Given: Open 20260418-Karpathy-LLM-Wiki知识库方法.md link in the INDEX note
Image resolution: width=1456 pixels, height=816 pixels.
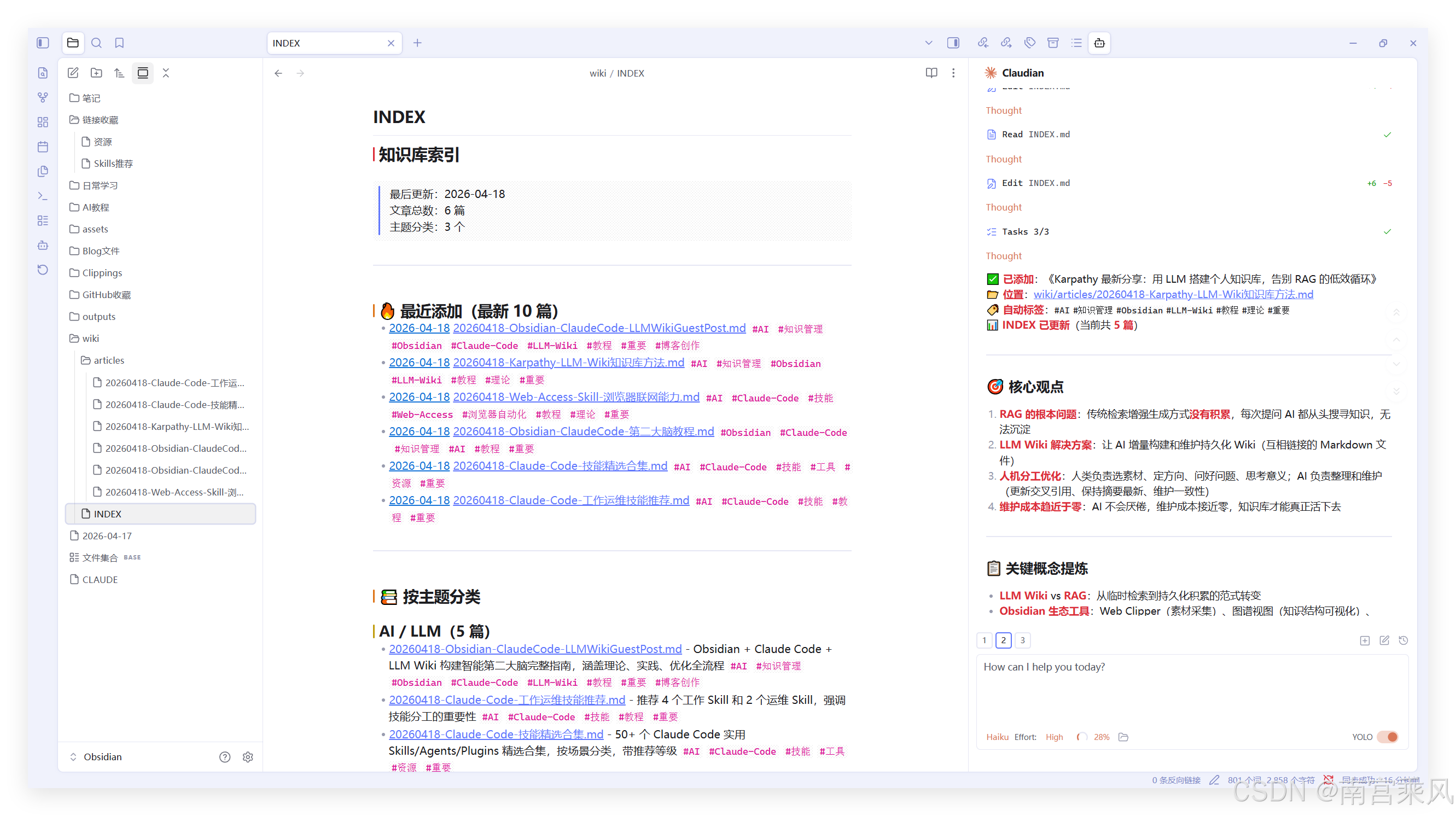Looking at the screenshot, I should [569, 363].
